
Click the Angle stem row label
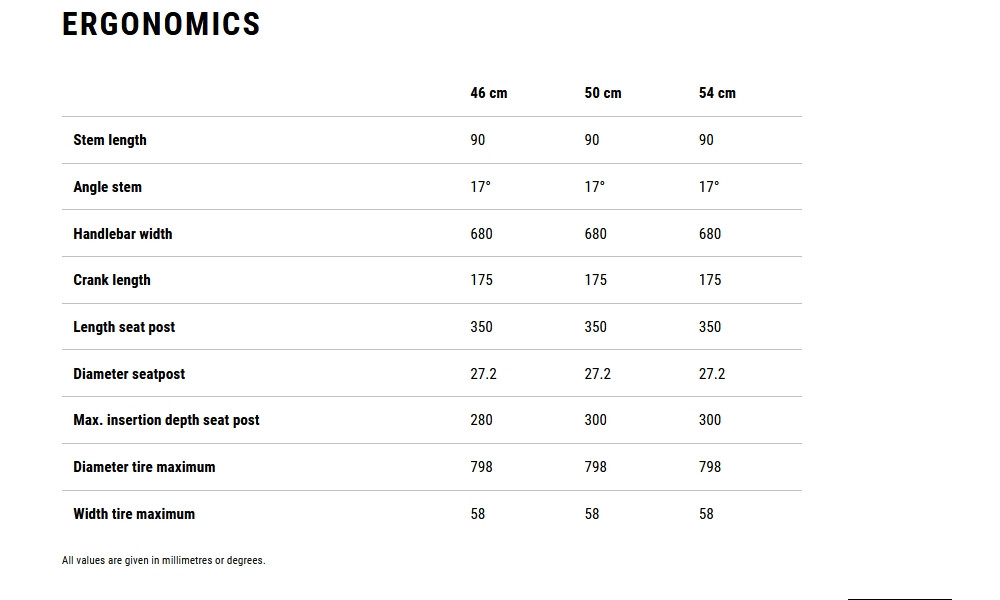pyautogui.click(x=107, y=187)
